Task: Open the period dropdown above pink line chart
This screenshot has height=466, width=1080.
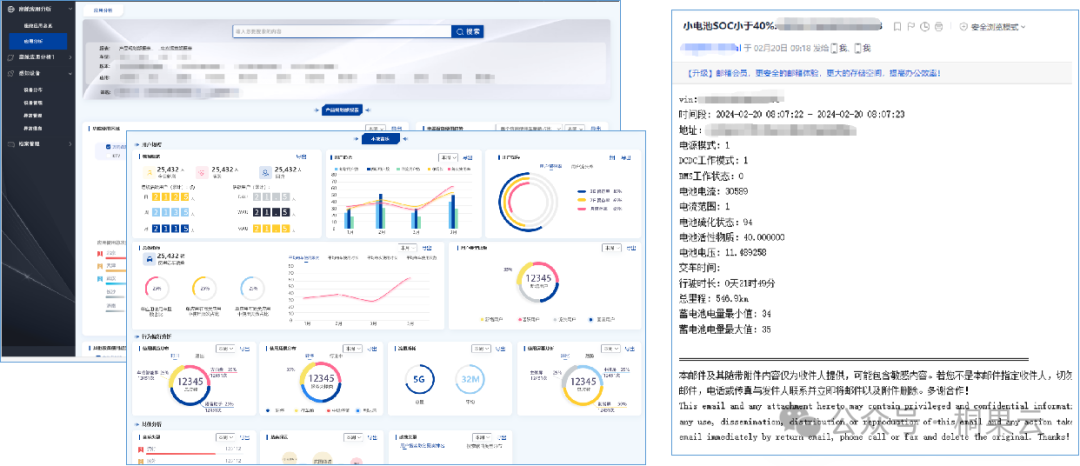Action: pos(408,247)
